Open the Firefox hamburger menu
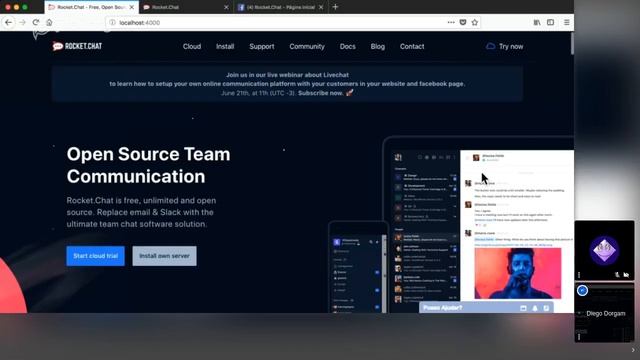 point(567,22)
